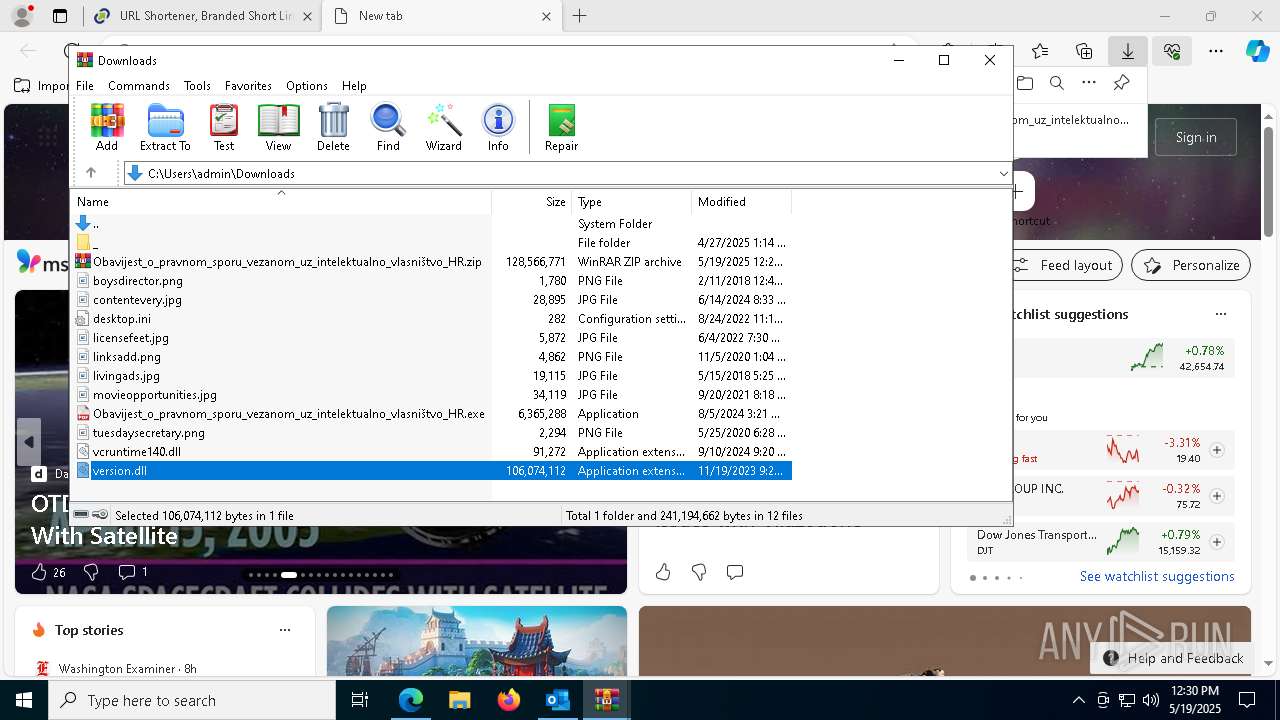The image size is (1280, 720).
Task: Sort files by Modified column header
Action: click(x=741, y=202)
